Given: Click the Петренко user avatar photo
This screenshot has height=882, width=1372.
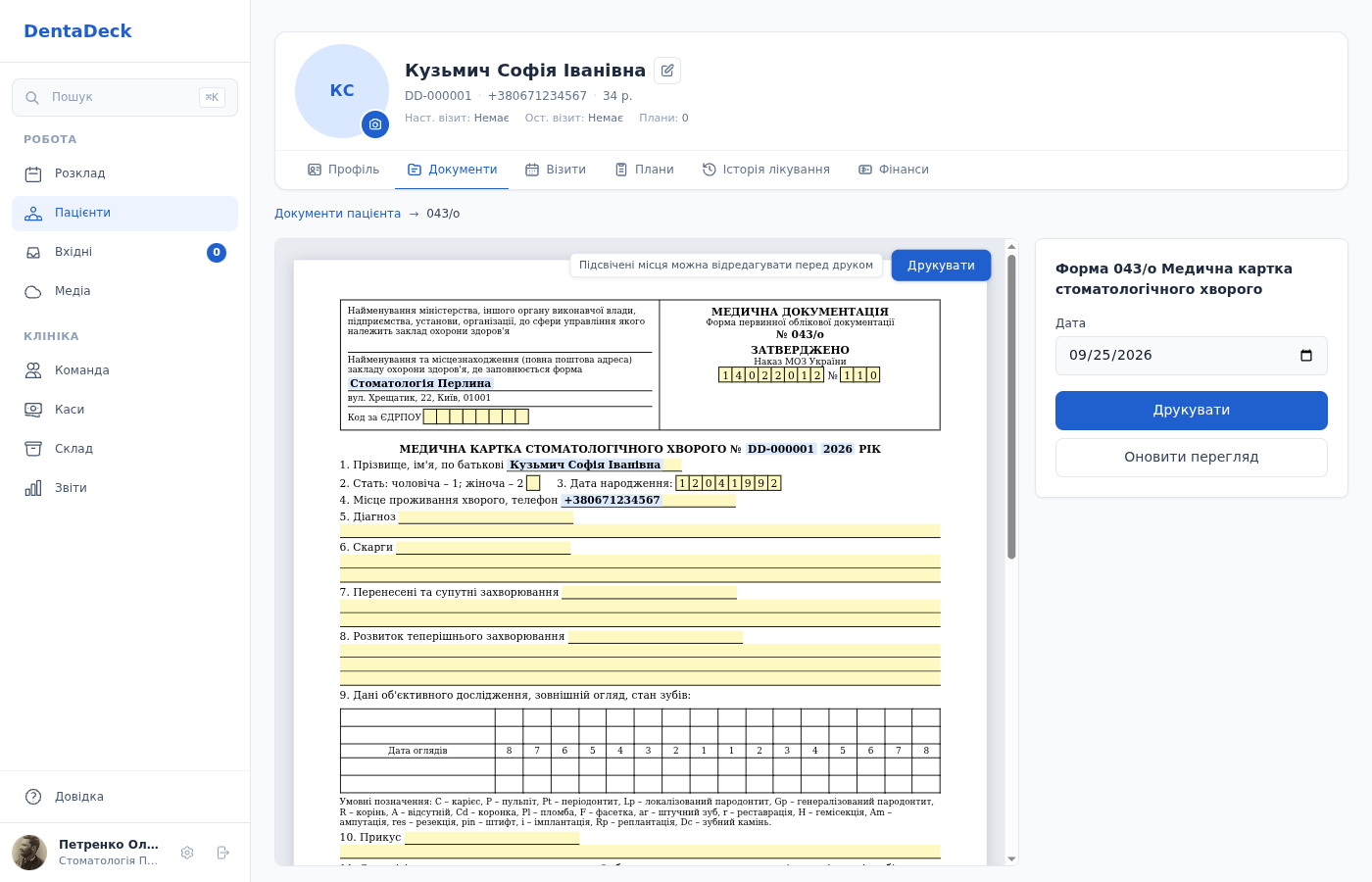Looking at the screenshot, I should tap(29, 853).
